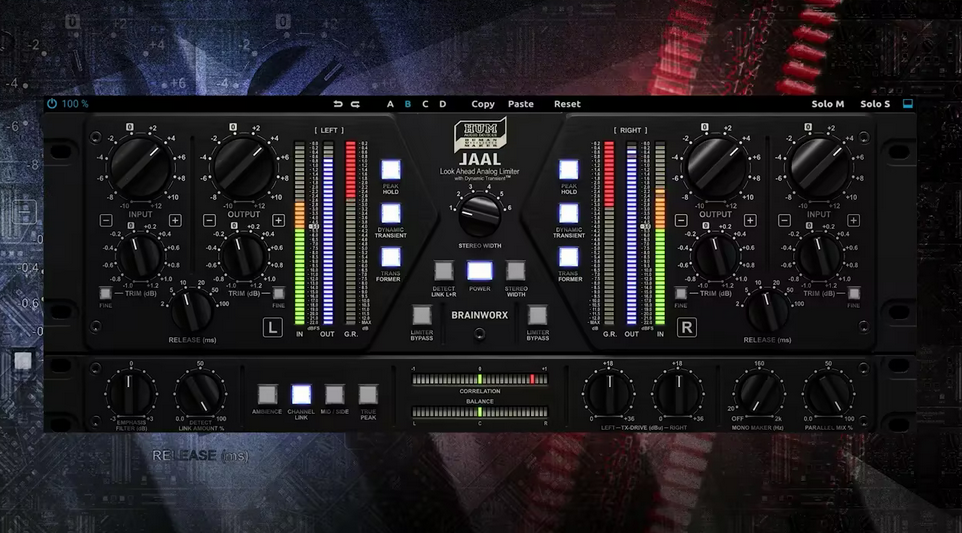This screenshot has height=533, width=962.
Task: Select preset slot C
Action: 425,104
